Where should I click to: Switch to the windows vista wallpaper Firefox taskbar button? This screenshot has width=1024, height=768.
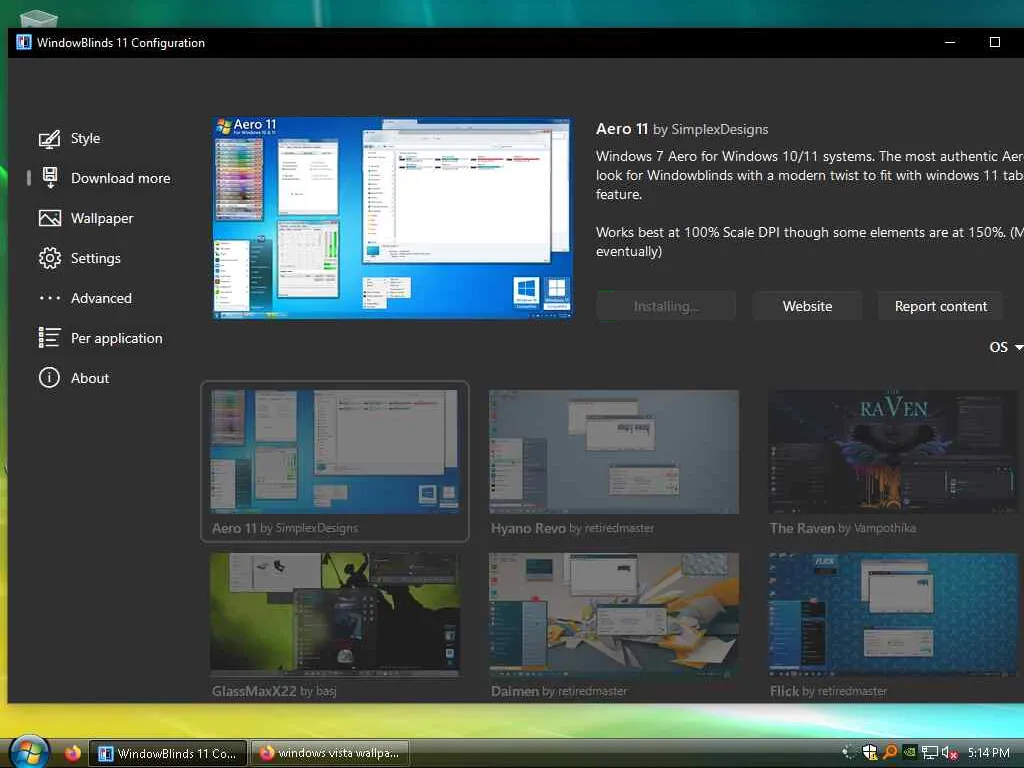point(330,754)
